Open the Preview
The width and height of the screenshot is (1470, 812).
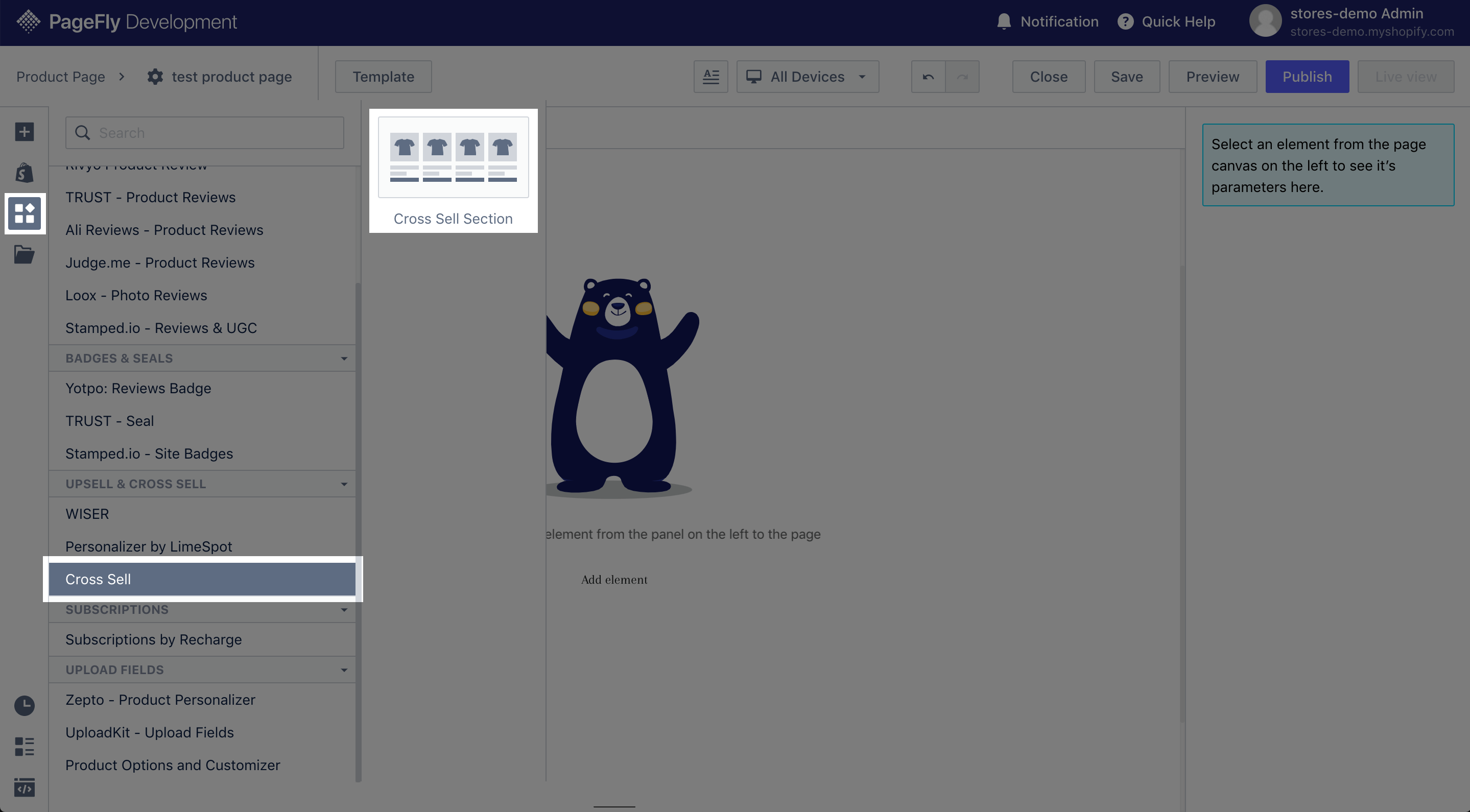click(x=1213, y=77)
